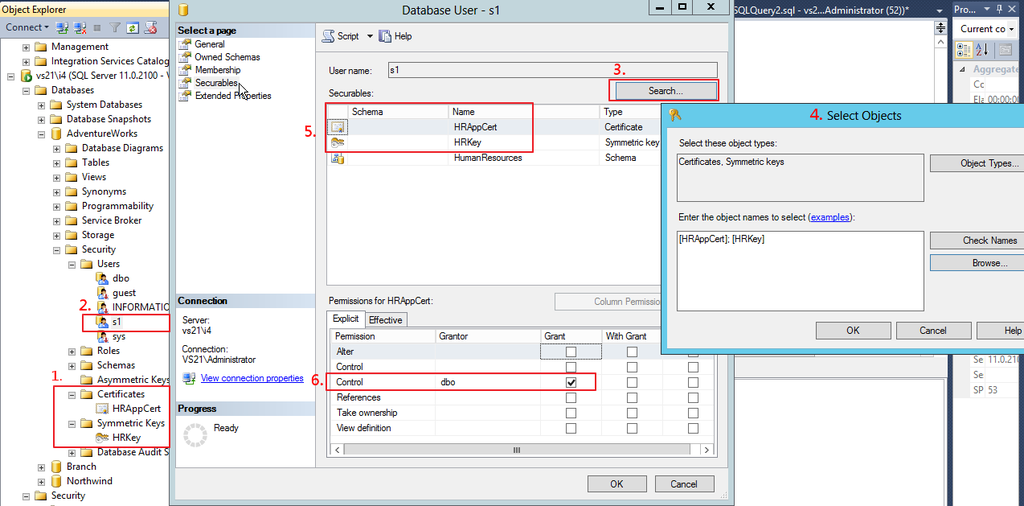Click the HRAppCert row icon in Securables grid
The image size is (1024, 506).
coord(338,127)
